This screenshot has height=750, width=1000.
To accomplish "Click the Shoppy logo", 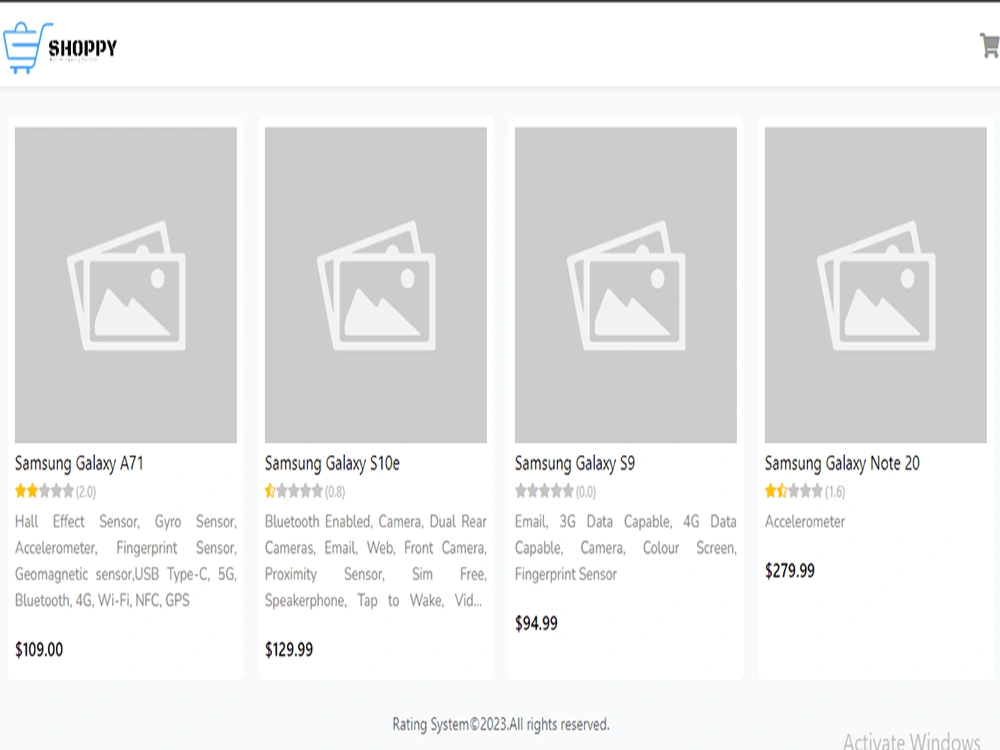I will click(60, 48).
